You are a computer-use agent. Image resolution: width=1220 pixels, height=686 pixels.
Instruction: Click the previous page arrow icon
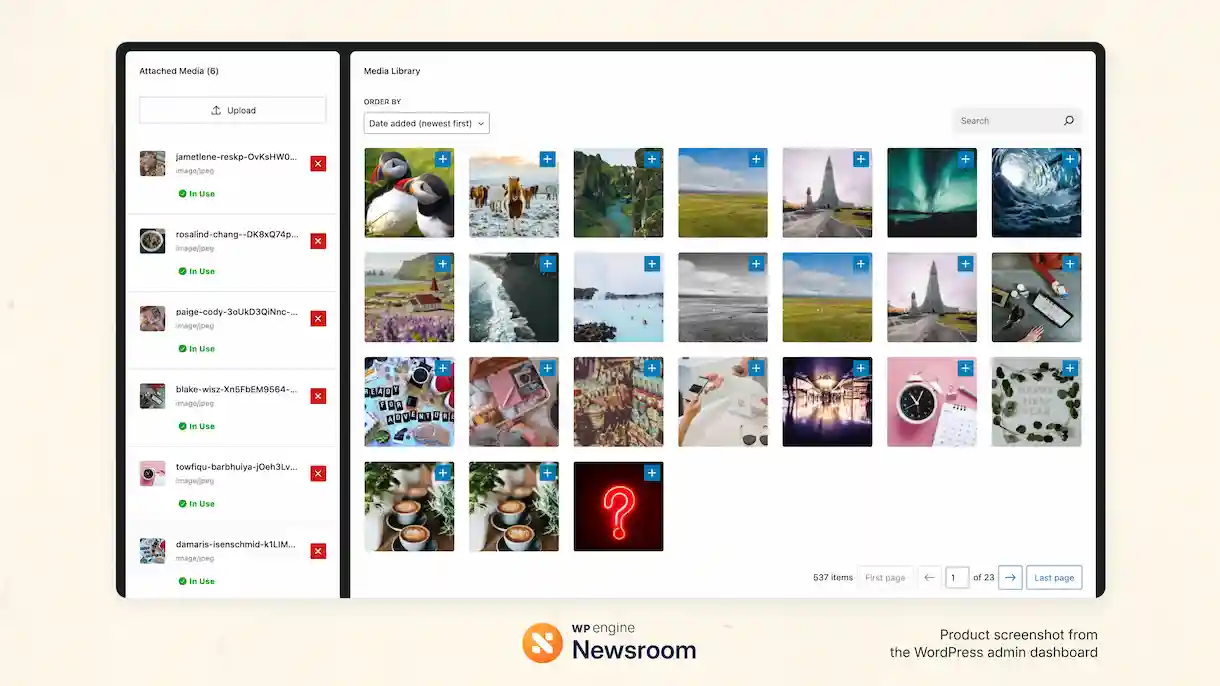pos(928,577)
